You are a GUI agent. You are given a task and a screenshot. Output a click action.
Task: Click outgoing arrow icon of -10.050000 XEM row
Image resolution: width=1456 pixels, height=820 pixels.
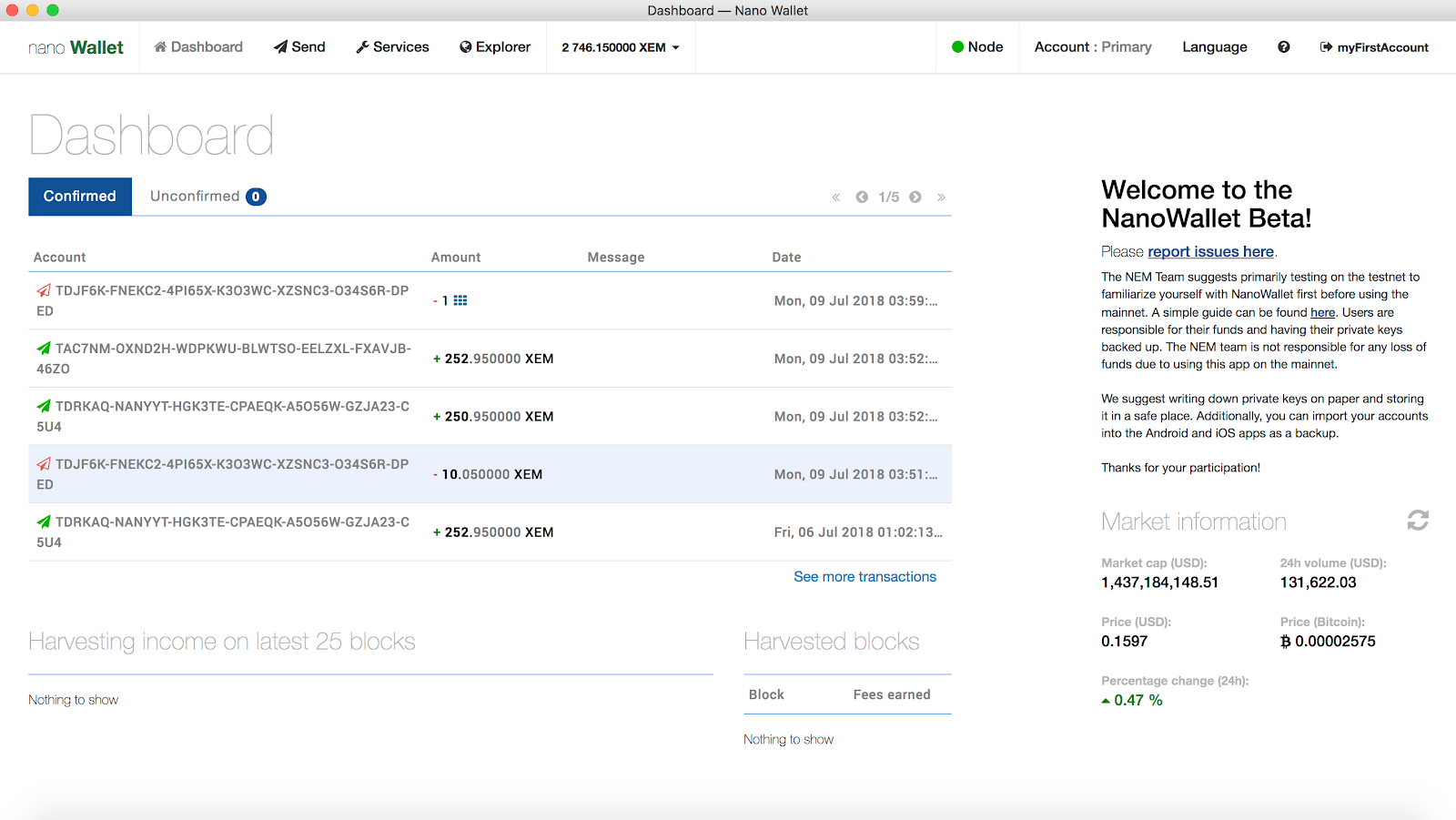click(x=44, y=464)
